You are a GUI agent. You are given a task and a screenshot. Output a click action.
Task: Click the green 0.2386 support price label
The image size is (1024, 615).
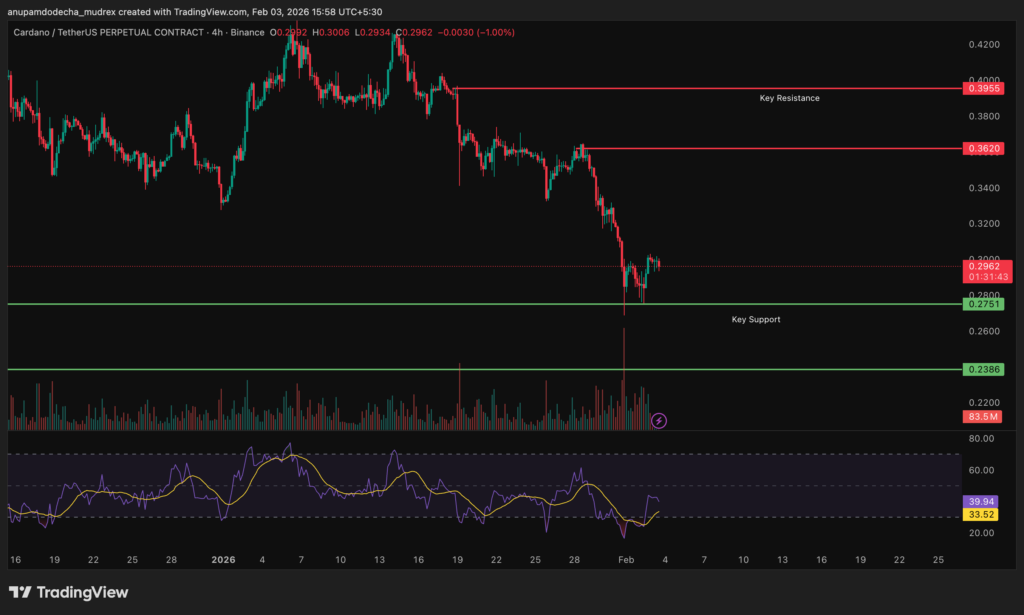click(x=984, y=369)
